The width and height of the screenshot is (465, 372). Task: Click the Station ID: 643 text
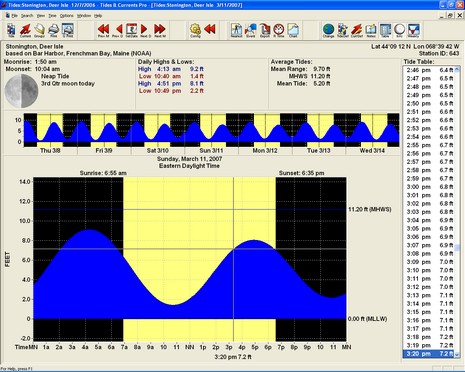pyautogui.click(x=439, y=53)
